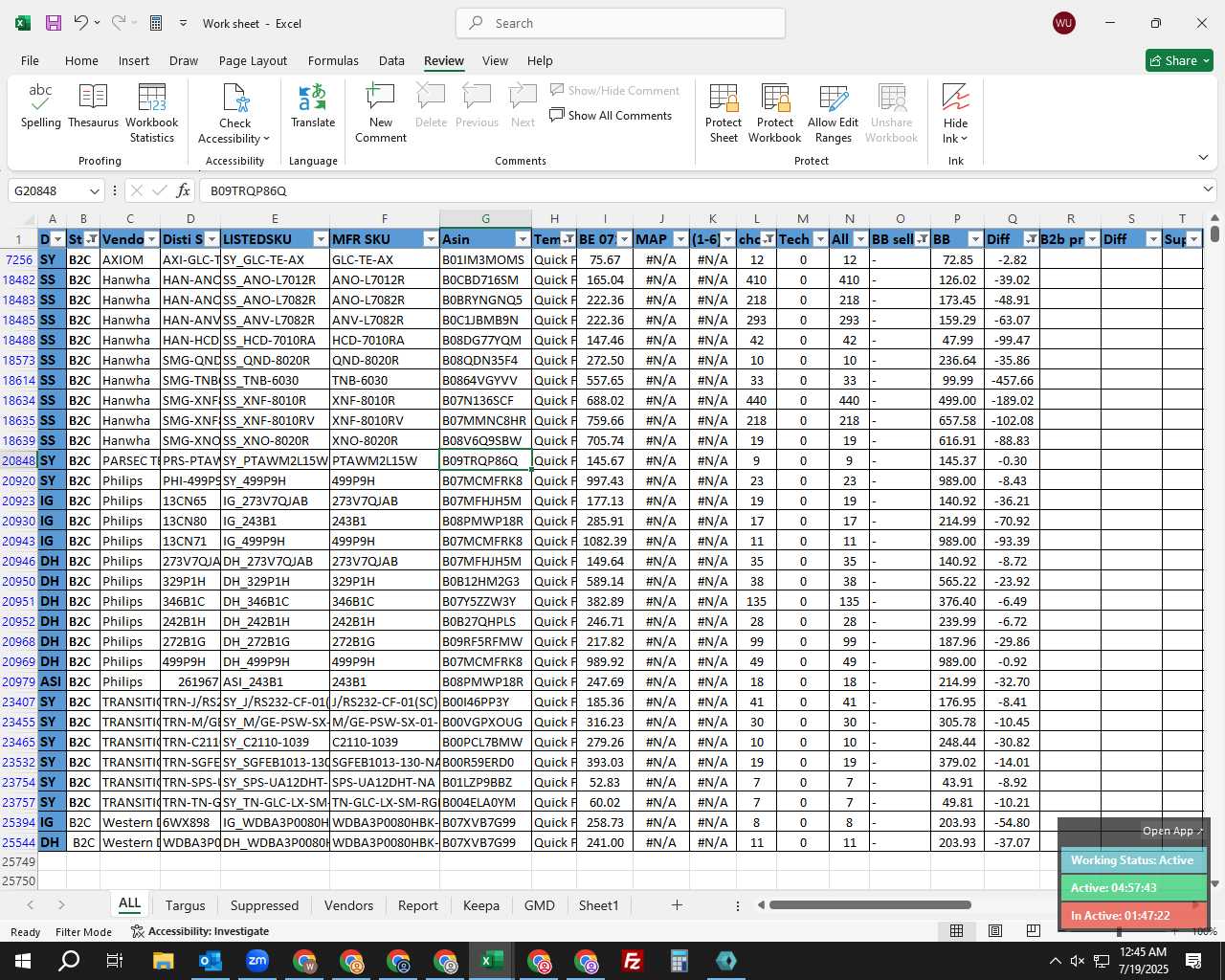
Task: Run the Spelling check
Action: [x=40, y=107]
